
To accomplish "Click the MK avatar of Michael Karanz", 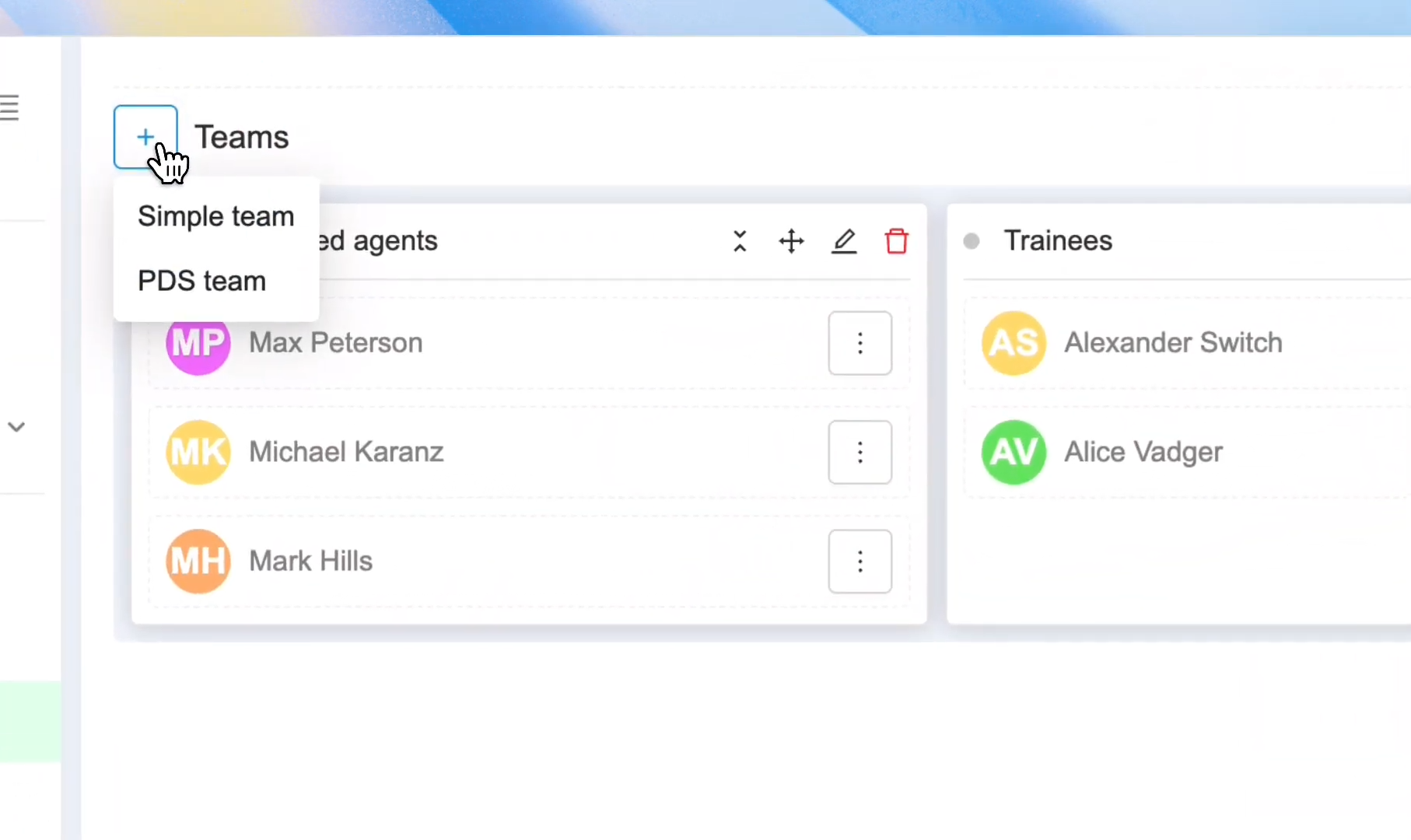I will [198, 452].
